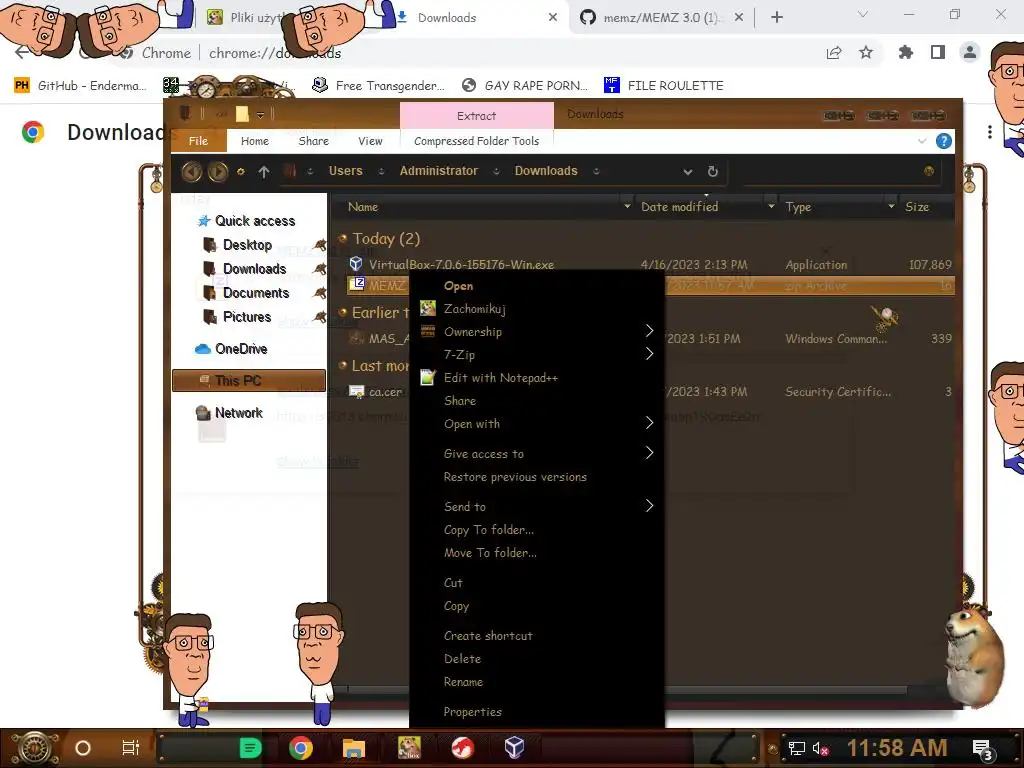Open the GitHub - Enderma... bookmark
1024x768 pixels.
[x=80, y=86]
